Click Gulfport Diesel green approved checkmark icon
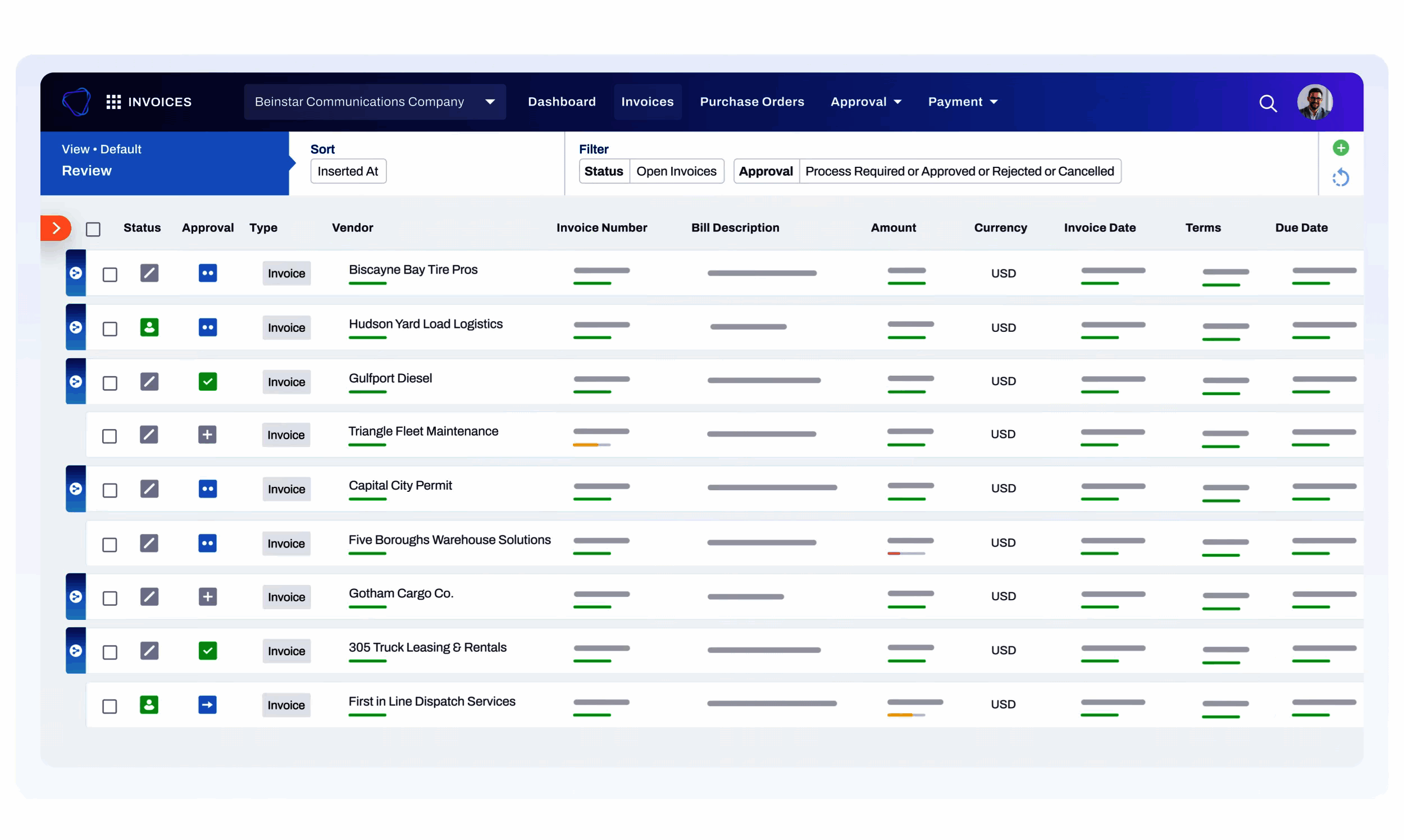The height and width of the screenshot is (840, 1404). pyautogui.click(x=208, y=381)
